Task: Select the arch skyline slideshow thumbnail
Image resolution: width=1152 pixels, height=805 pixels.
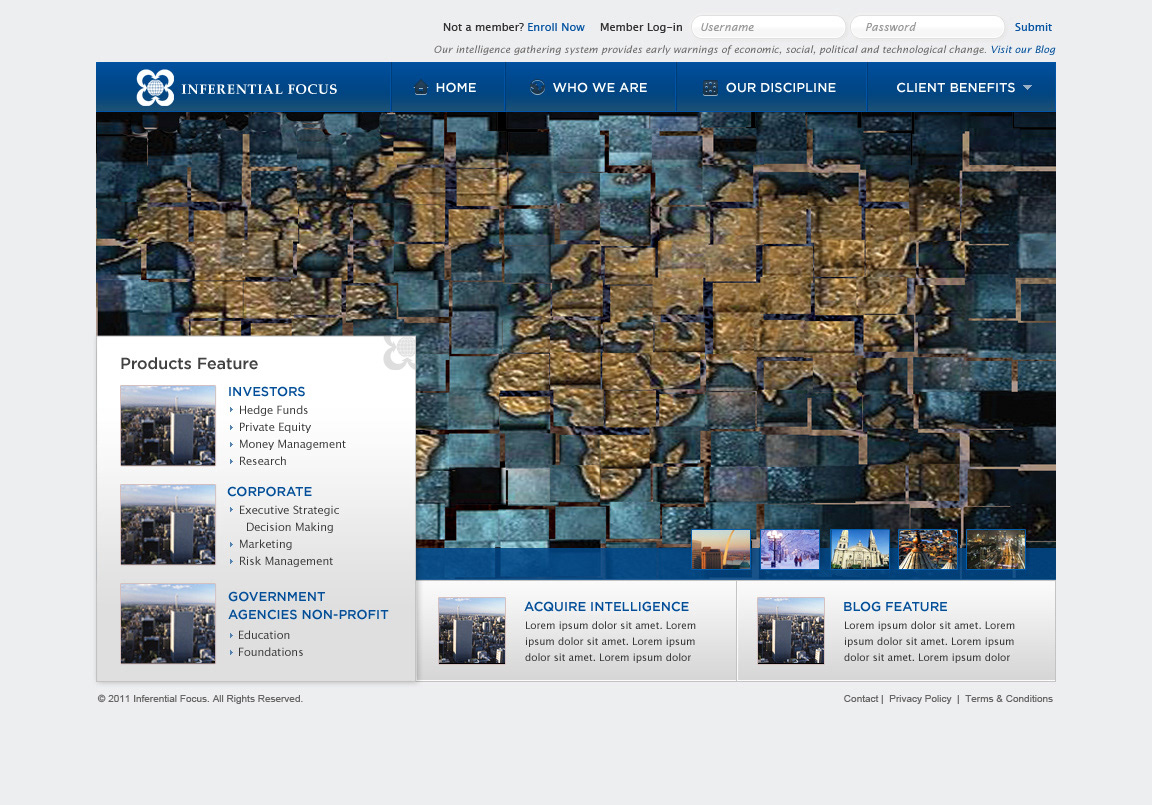Action: [721, 549]
